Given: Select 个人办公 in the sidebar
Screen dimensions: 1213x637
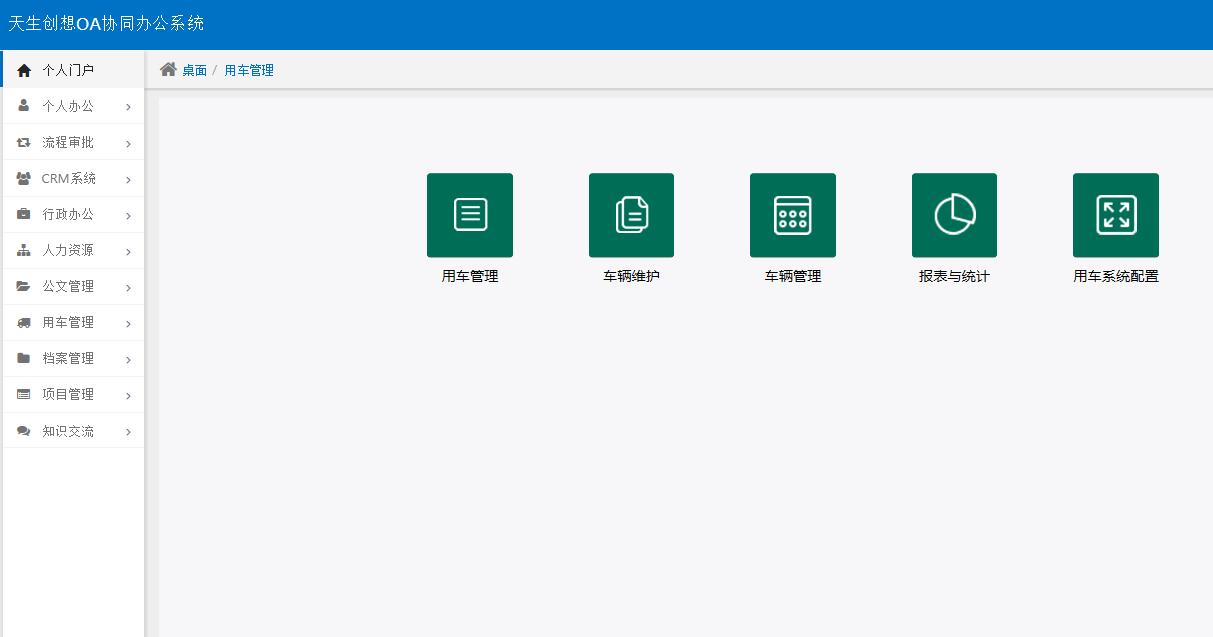Looking at the screenshot, I should [x=68, y=106].
